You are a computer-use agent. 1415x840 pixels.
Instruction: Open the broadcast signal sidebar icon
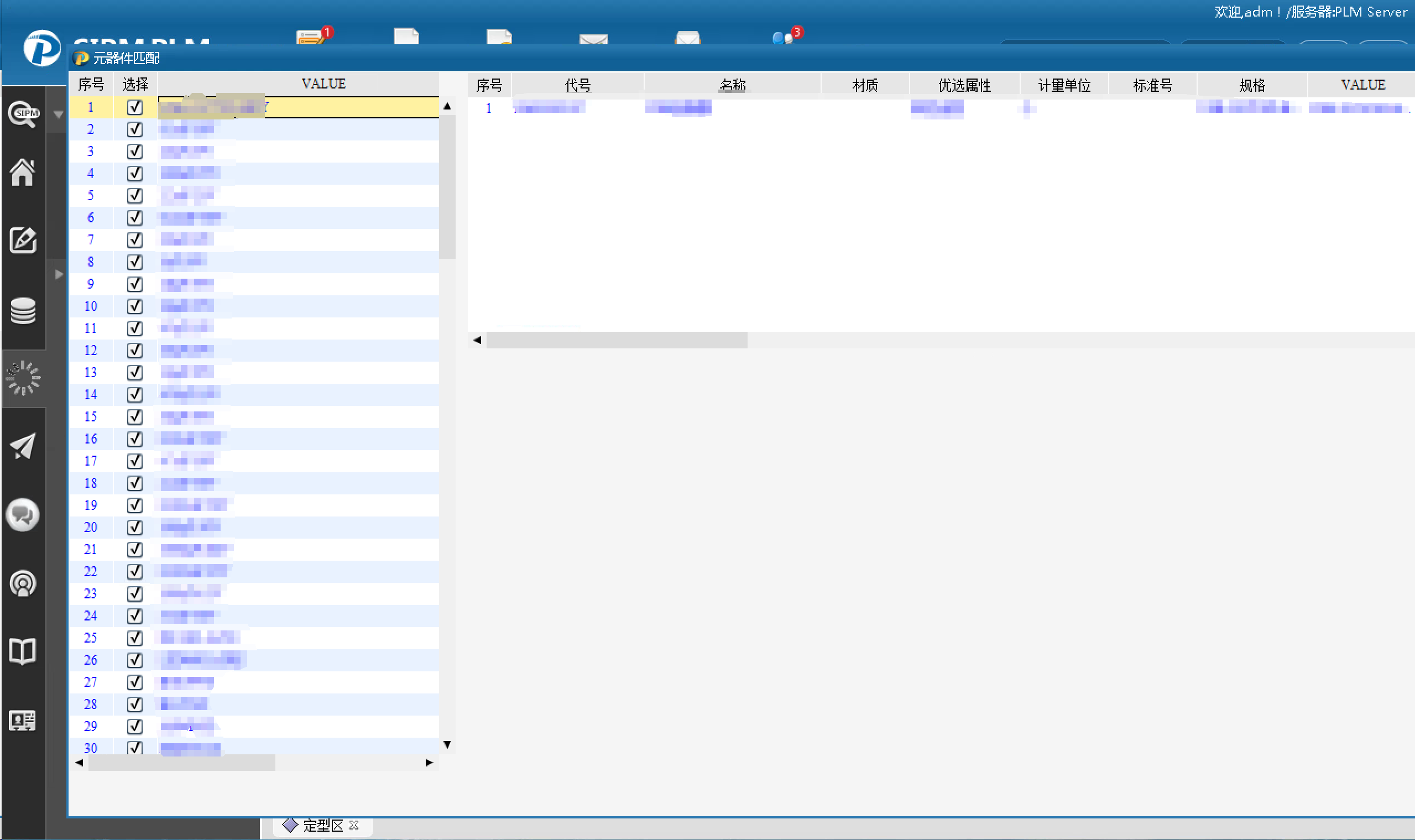click(x=23, y=583)
